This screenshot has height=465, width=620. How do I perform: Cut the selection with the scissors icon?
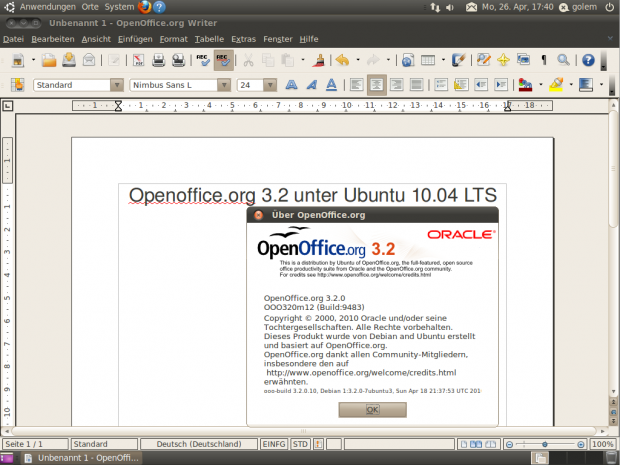(248, 60)
